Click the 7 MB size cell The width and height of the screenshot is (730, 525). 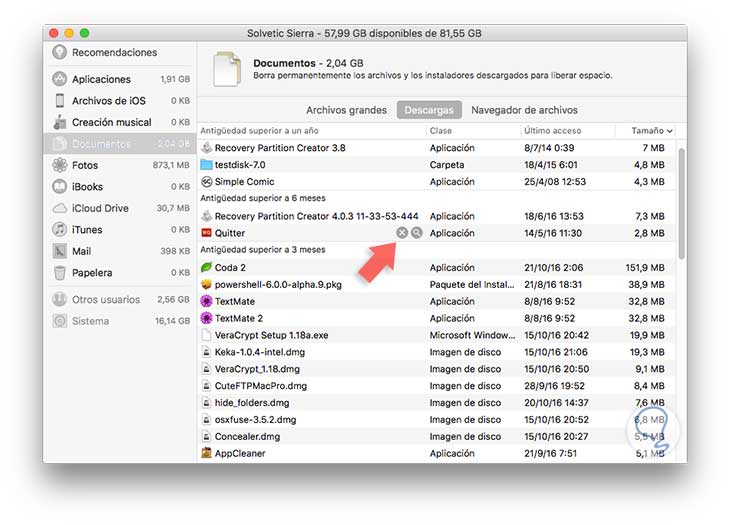(653, 148)
